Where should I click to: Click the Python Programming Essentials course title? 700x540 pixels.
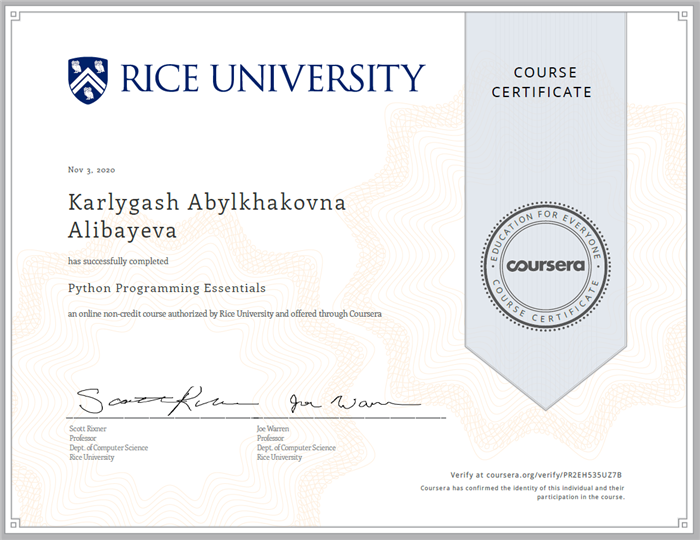tap(167, 288)
